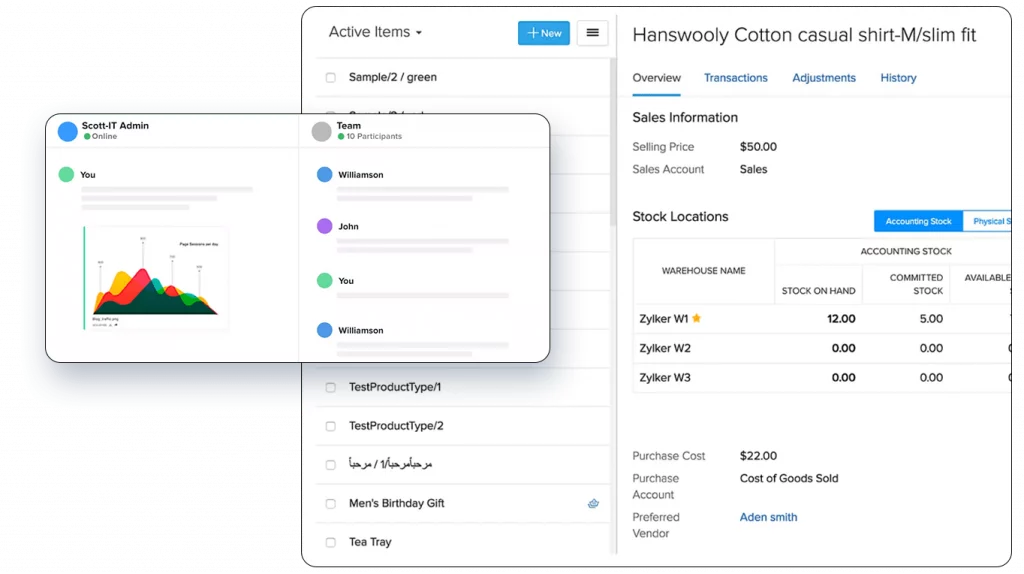The height and width of the screenshot is (574, 1024).
Task: Click the composite item icon on Men's Birthday Gift
Action: click(x=593, y=503)
